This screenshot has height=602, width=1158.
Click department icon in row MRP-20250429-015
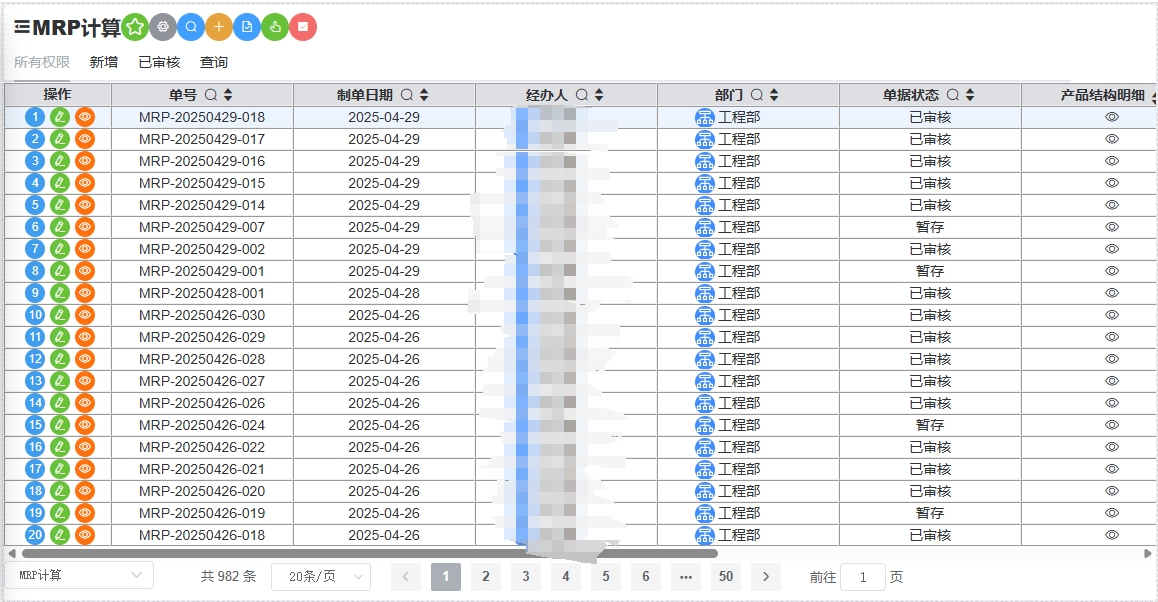(x=705, y=183)
